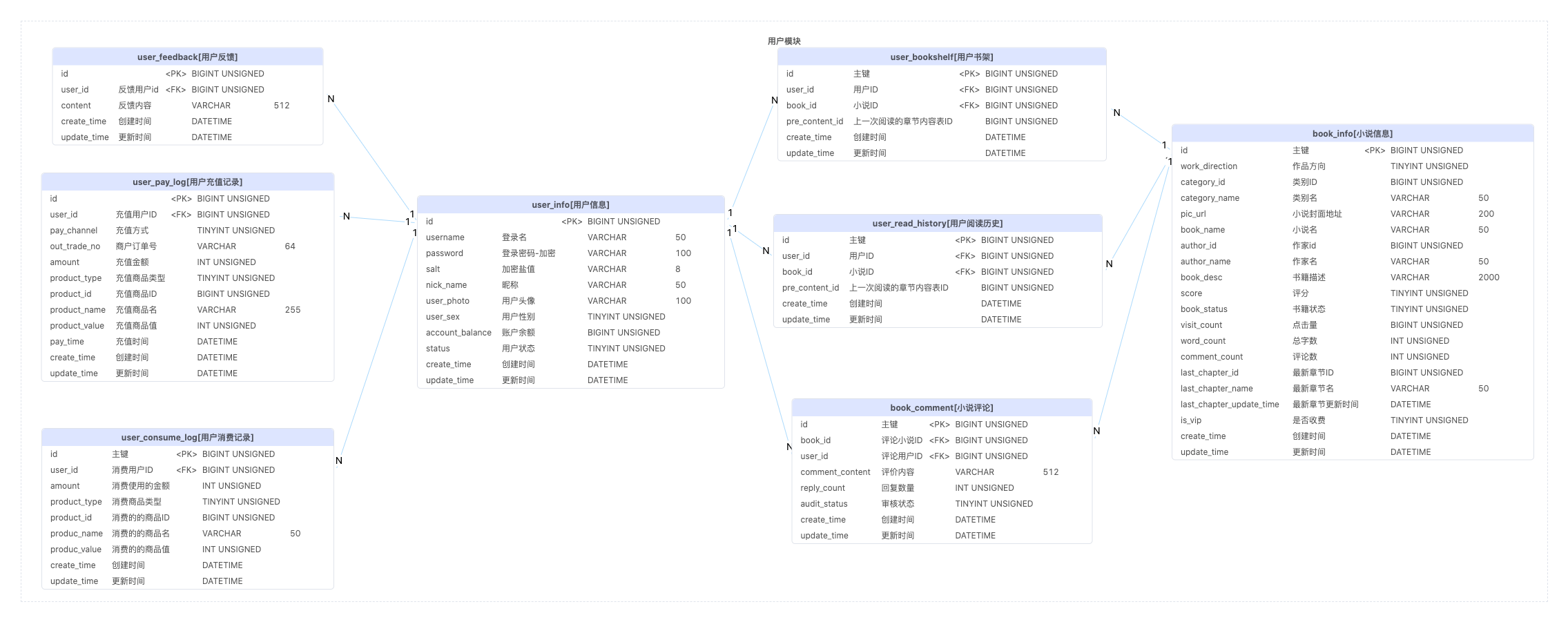Select the is_vip field name
The height and width of the screenshot is (622, 1568).
point(1191,420)
